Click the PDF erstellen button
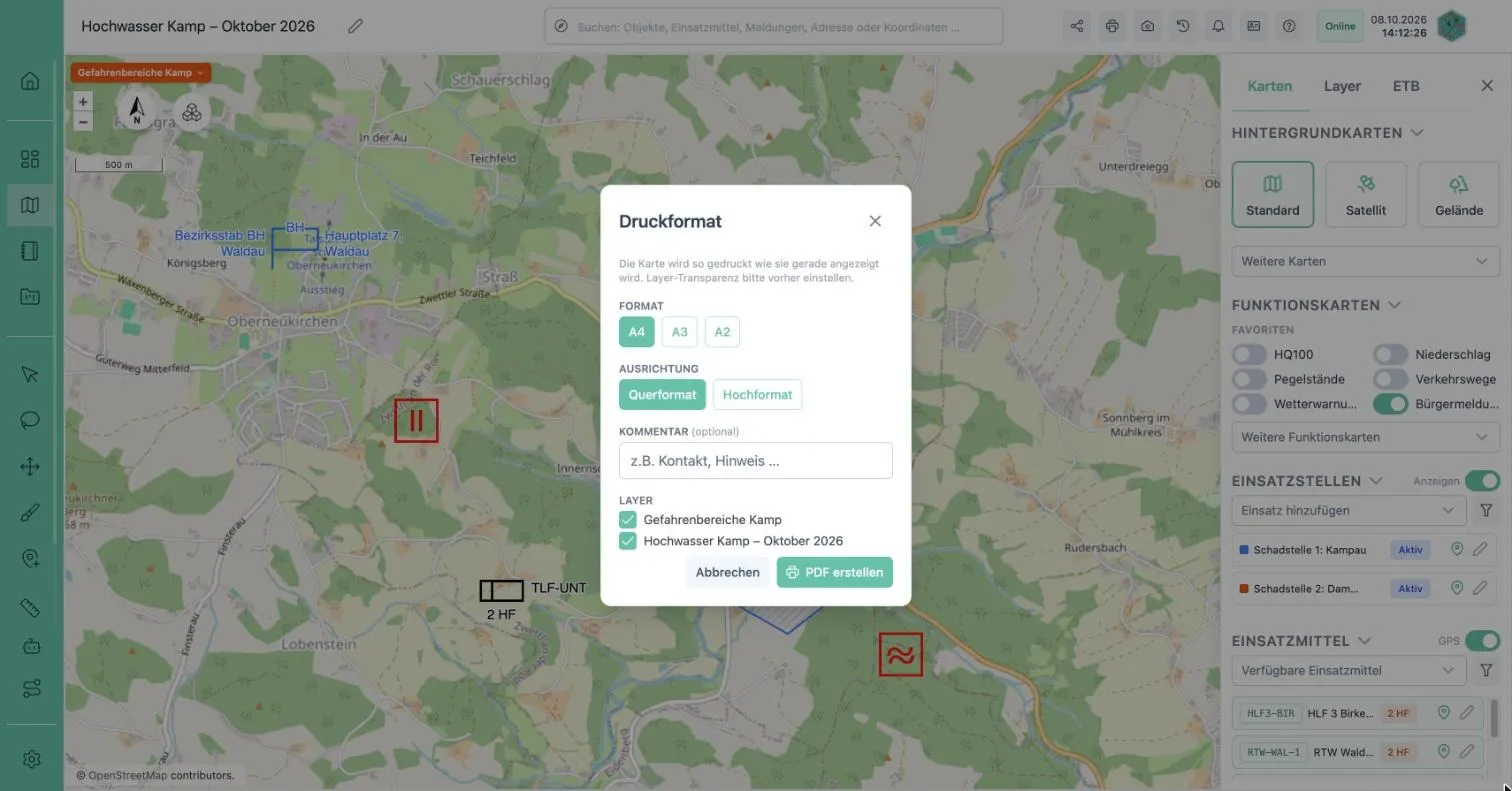The image size is (1512, 791). click(834, 572)
